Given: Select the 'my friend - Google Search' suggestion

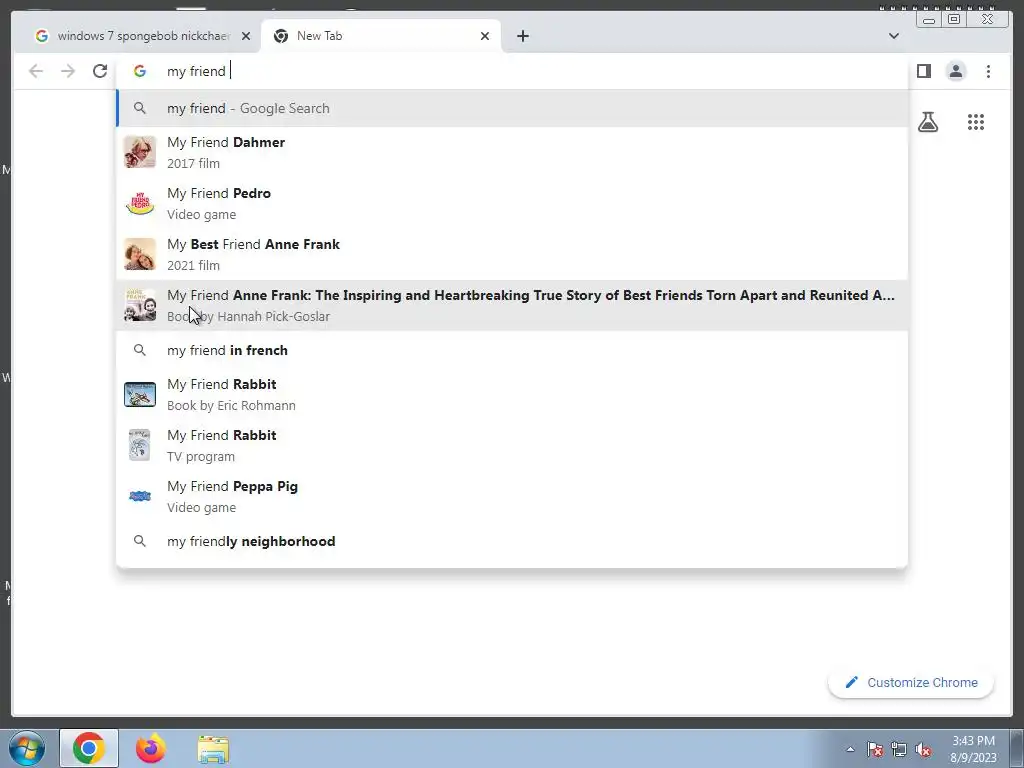Looking at the screenshot, I should 512,108.
